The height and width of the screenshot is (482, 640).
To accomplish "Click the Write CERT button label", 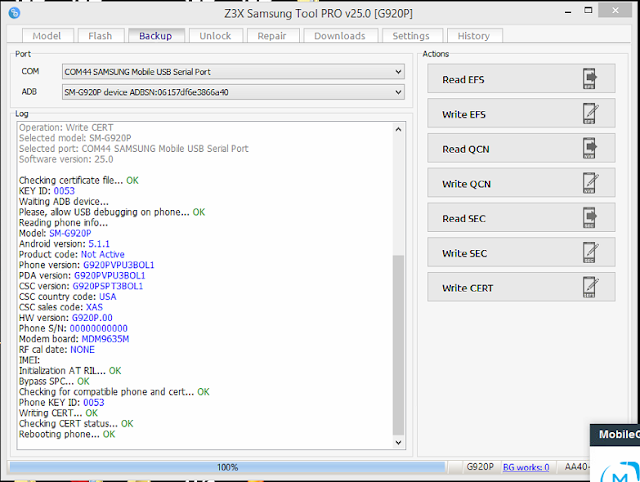I will pos(467,288).
